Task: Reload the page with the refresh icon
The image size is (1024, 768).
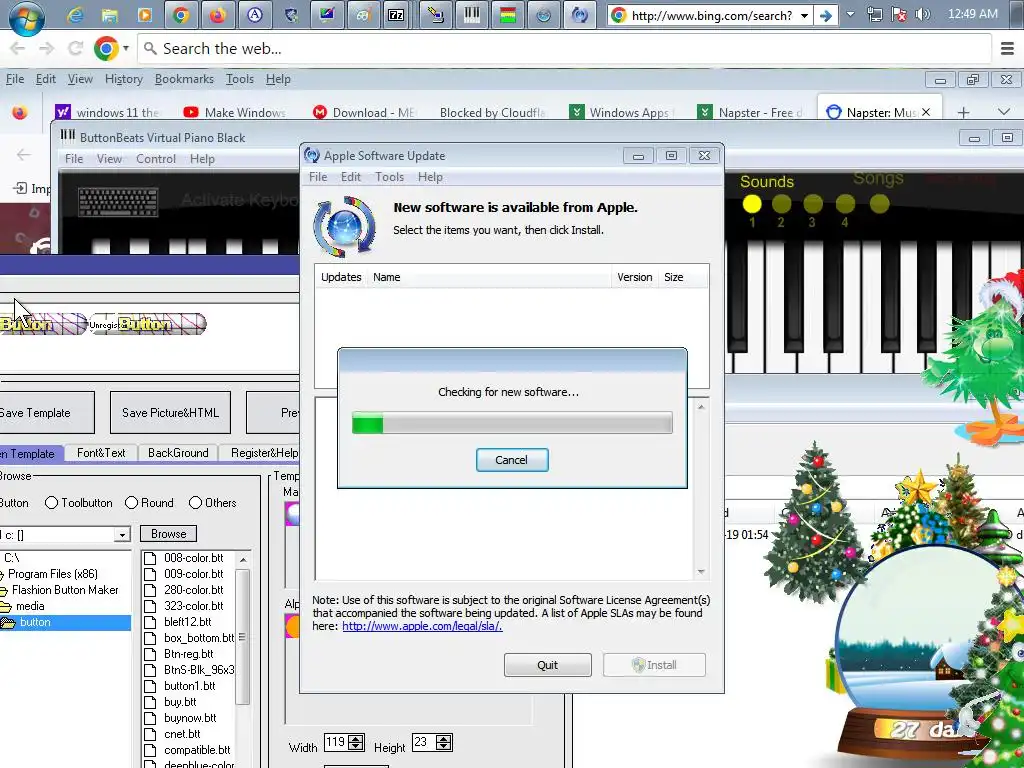Action: [75, 48]
